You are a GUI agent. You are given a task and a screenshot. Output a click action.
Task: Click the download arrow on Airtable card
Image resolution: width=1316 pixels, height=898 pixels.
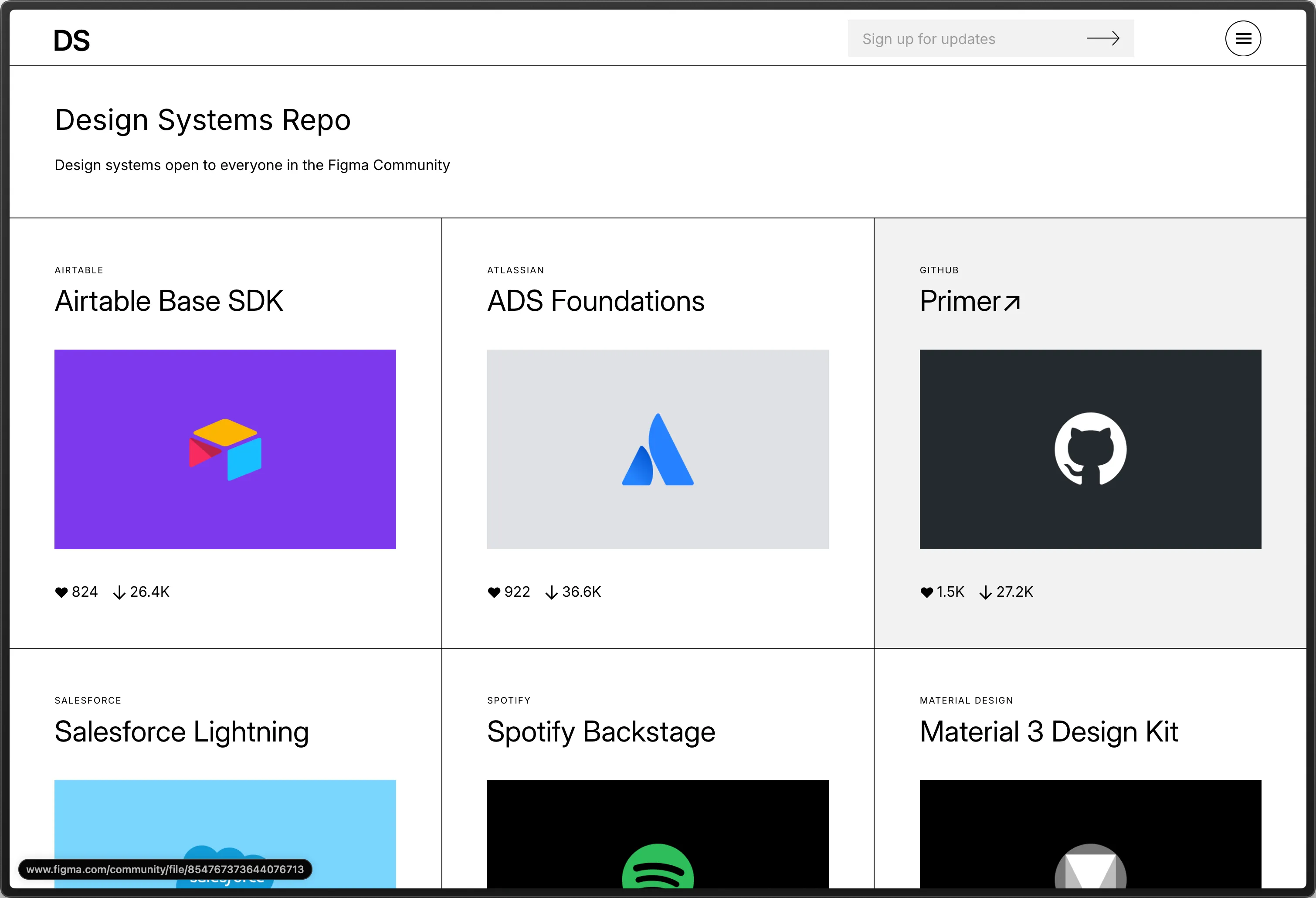coord(119,592)
